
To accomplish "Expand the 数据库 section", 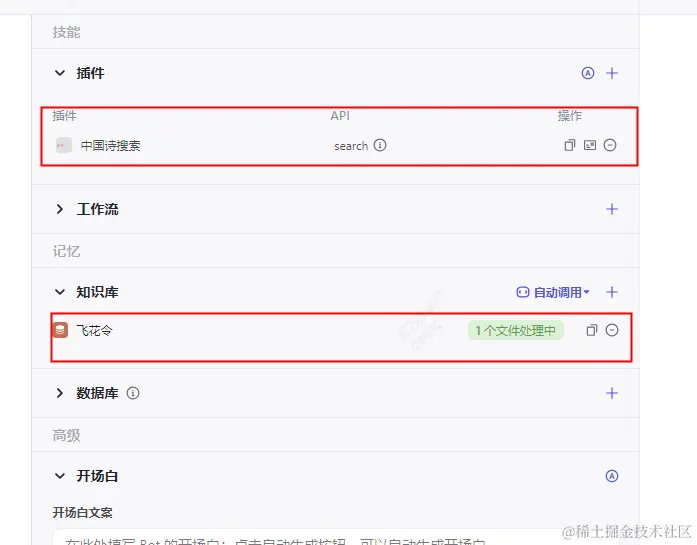I will pos(60,393).
